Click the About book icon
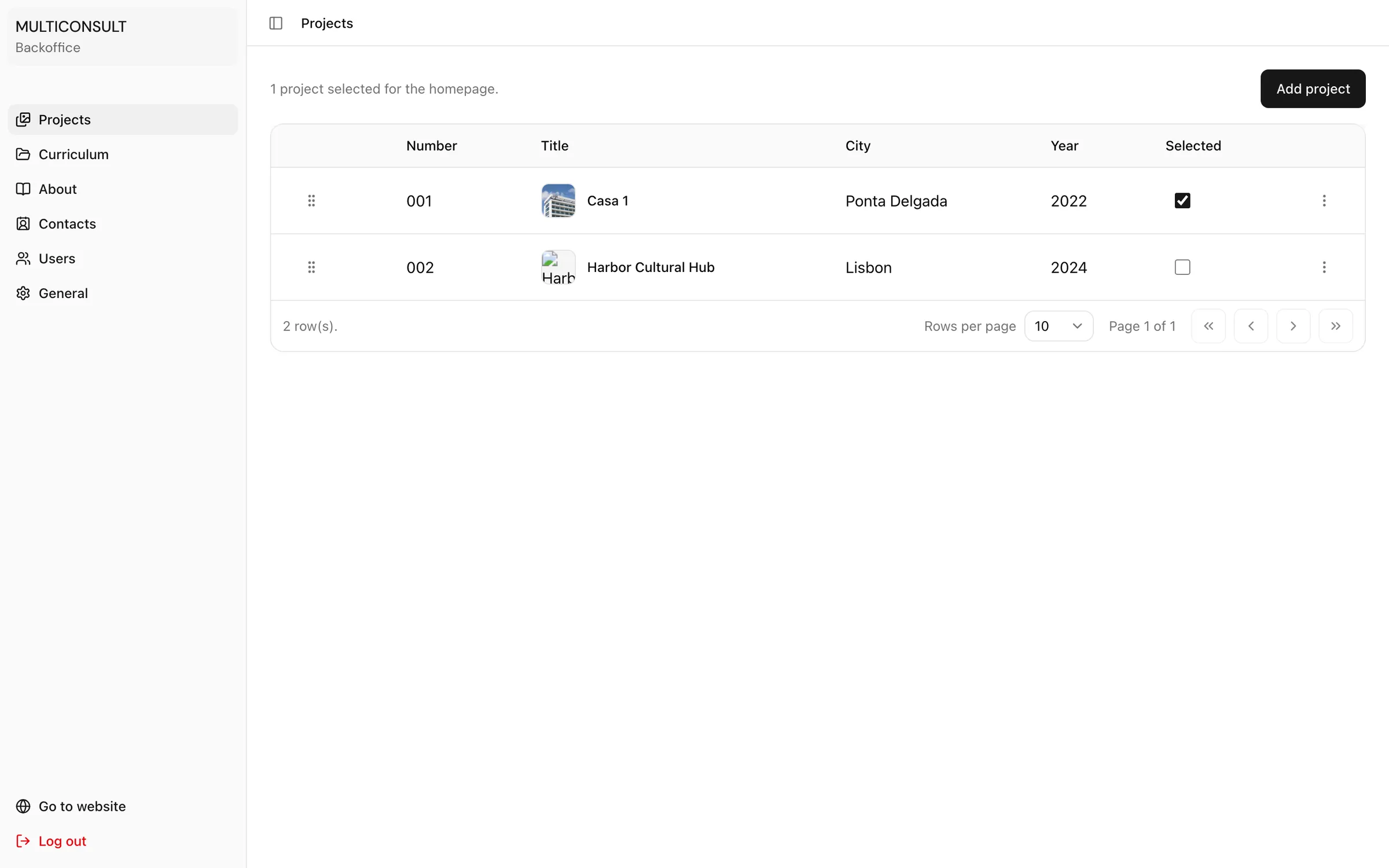Viewport: 1389px width, 868px height. pyautogui.click(x=23, y=189)
